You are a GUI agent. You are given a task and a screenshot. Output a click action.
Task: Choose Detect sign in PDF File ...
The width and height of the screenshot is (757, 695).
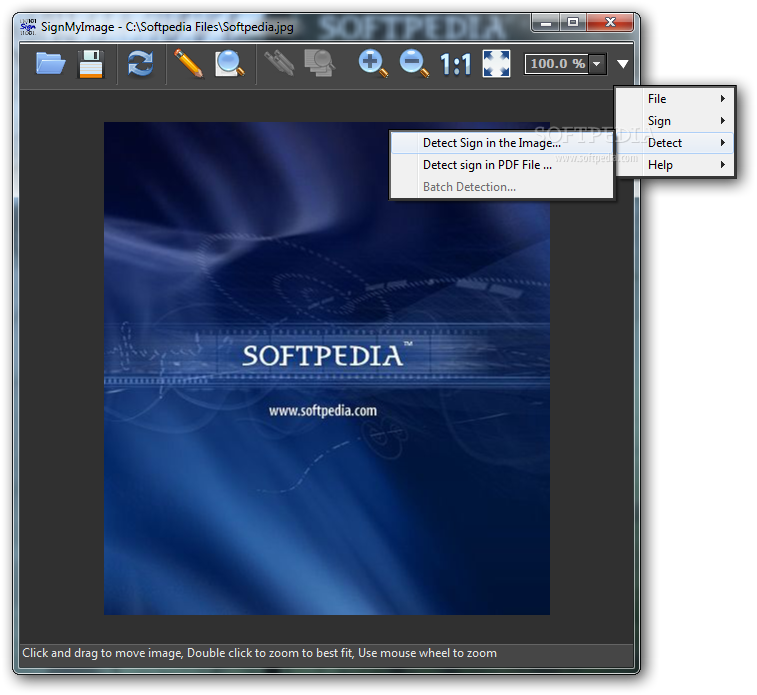pyautogui.click(x=502, y=165)
